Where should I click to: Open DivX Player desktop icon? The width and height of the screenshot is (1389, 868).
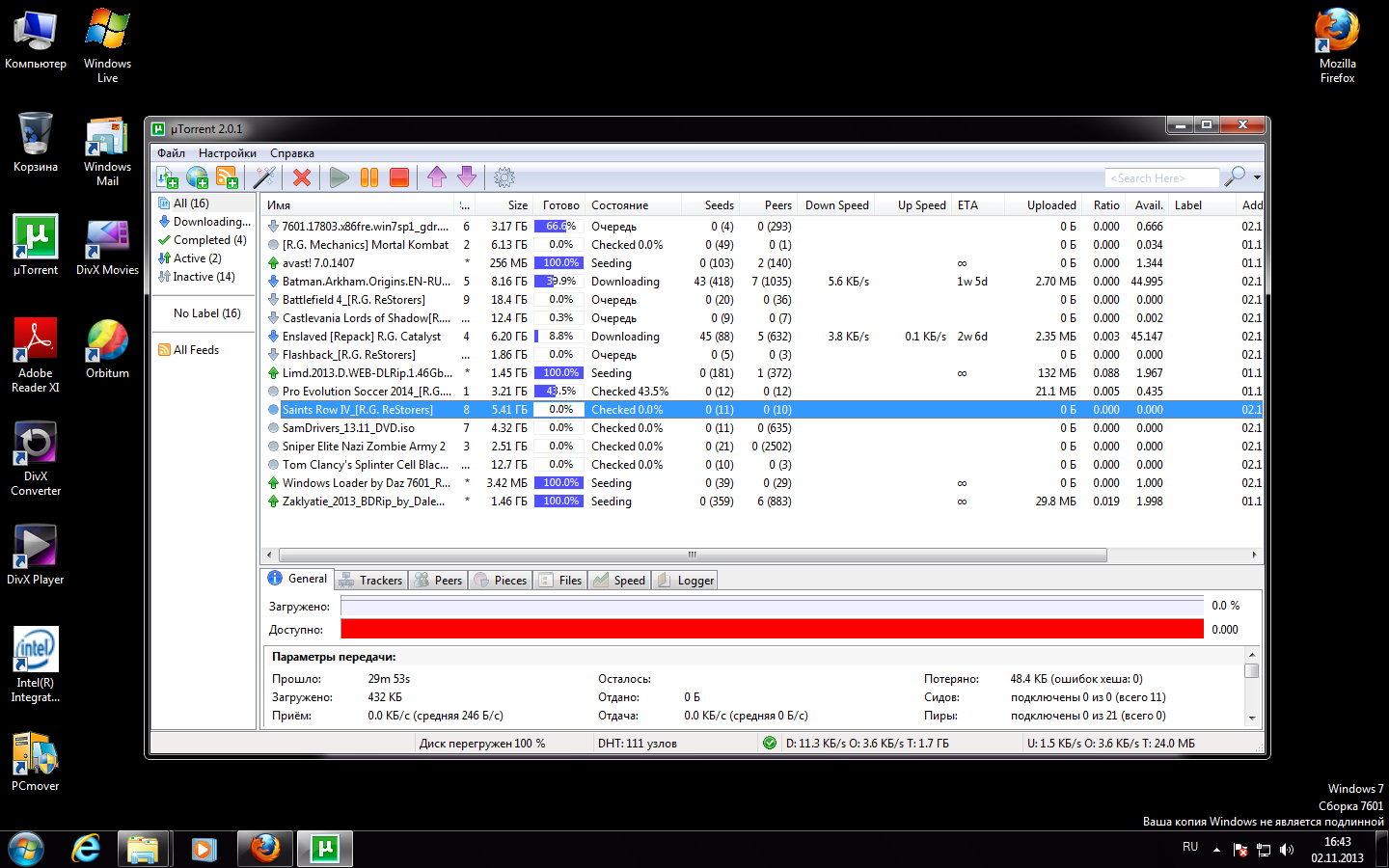click(x=36, y=555)
